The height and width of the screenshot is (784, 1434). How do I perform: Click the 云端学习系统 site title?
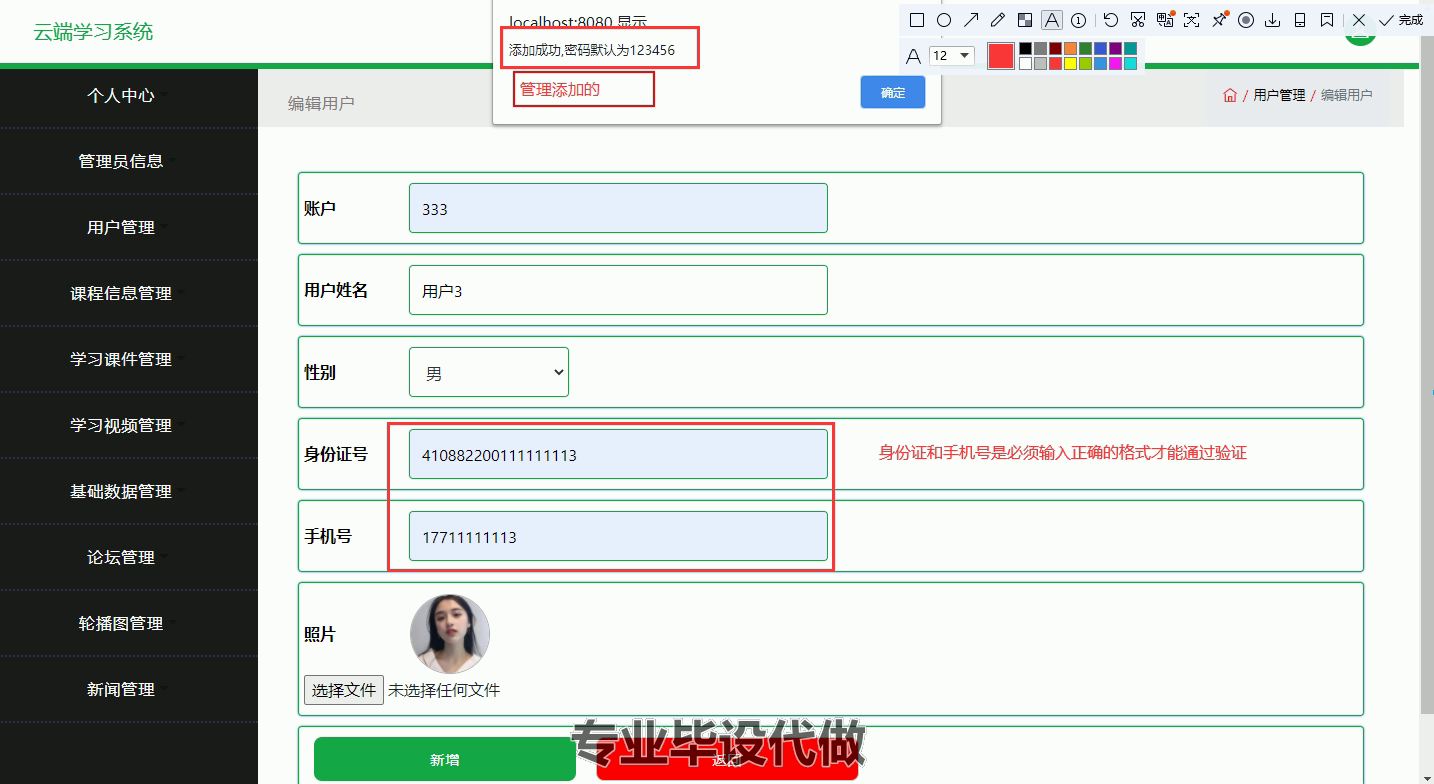[93, 31]
